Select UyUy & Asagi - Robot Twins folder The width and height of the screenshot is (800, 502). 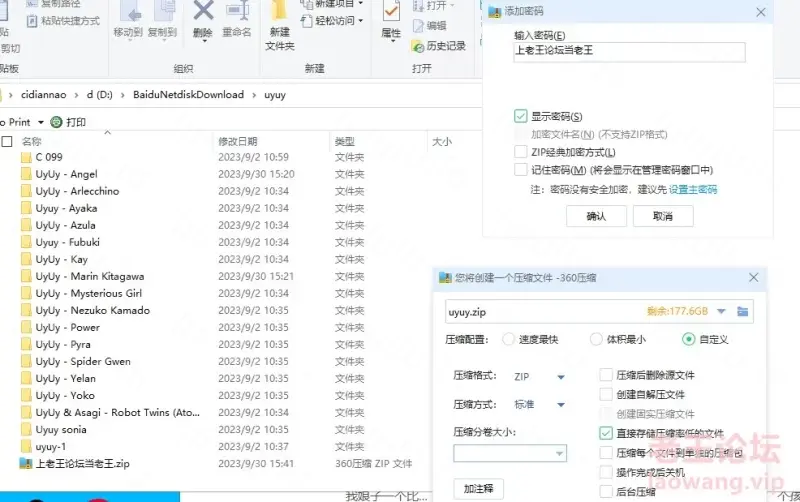pyautogui.click(x=118, y=412)
